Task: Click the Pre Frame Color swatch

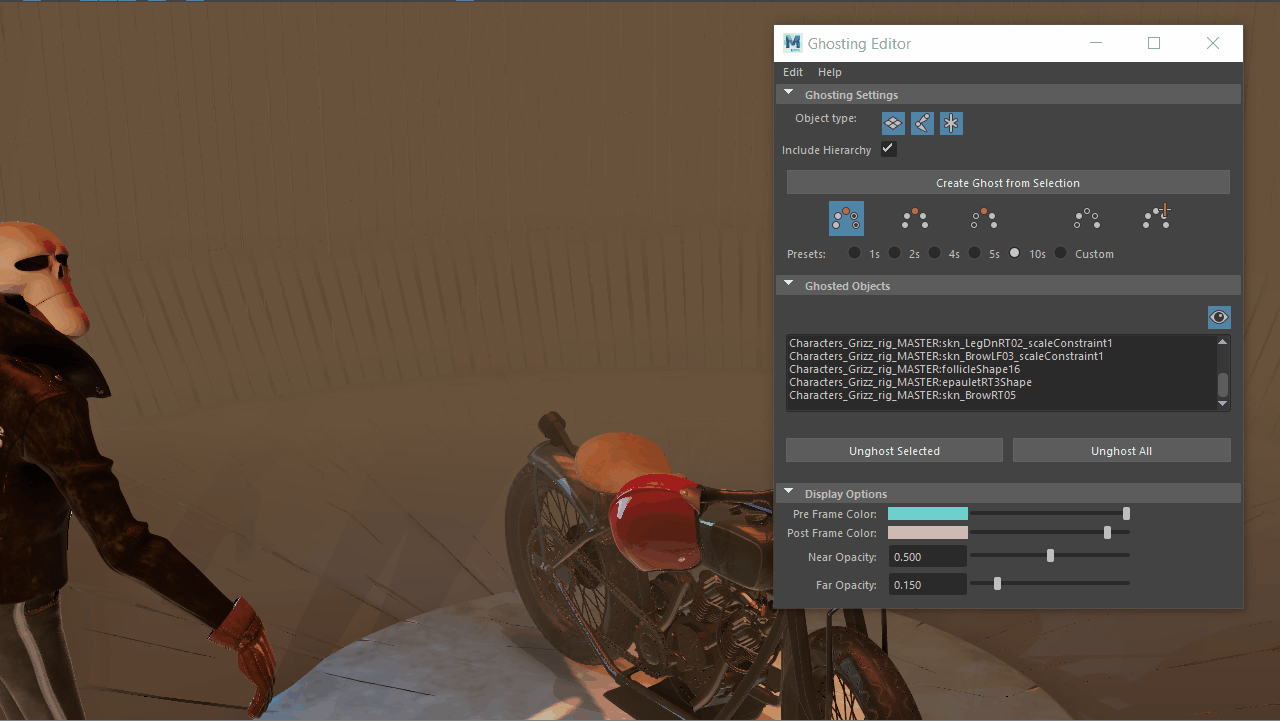Action: [928, 512]
